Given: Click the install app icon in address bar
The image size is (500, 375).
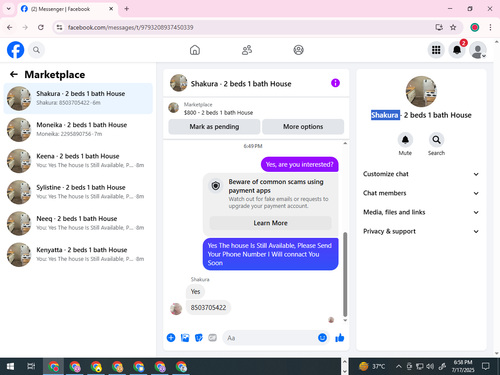Looking at the screenshot, I should 439,27.
